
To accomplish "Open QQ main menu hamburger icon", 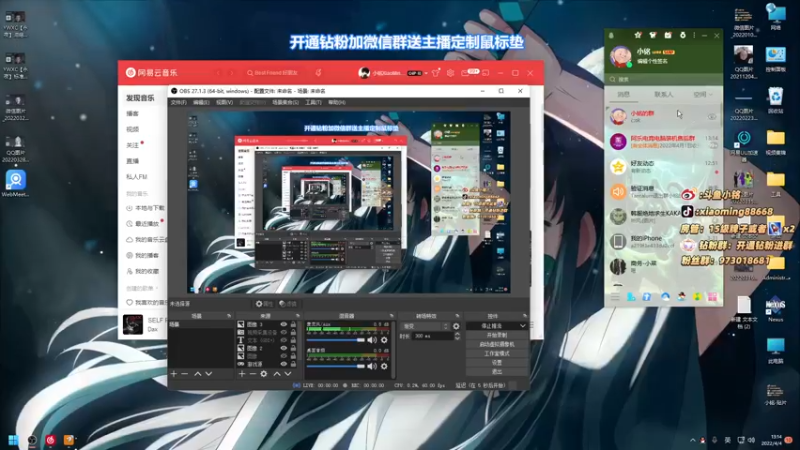I will [615, 297].
